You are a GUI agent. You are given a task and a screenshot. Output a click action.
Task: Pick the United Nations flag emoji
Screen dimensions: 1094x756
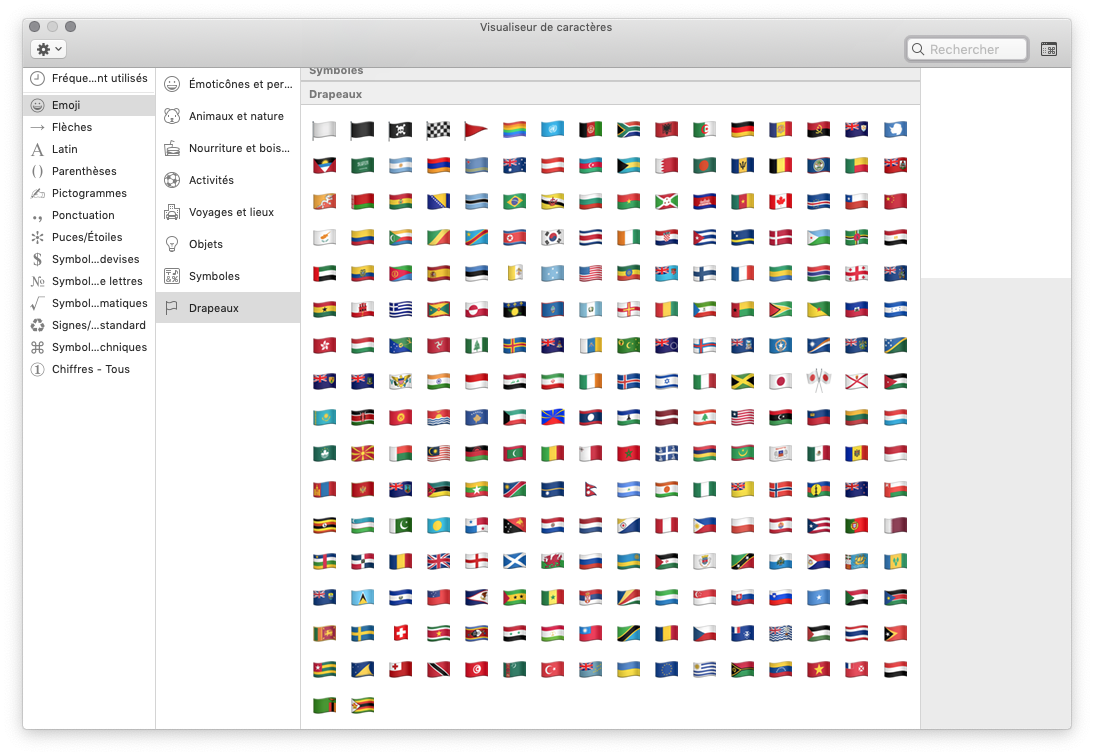552,130
